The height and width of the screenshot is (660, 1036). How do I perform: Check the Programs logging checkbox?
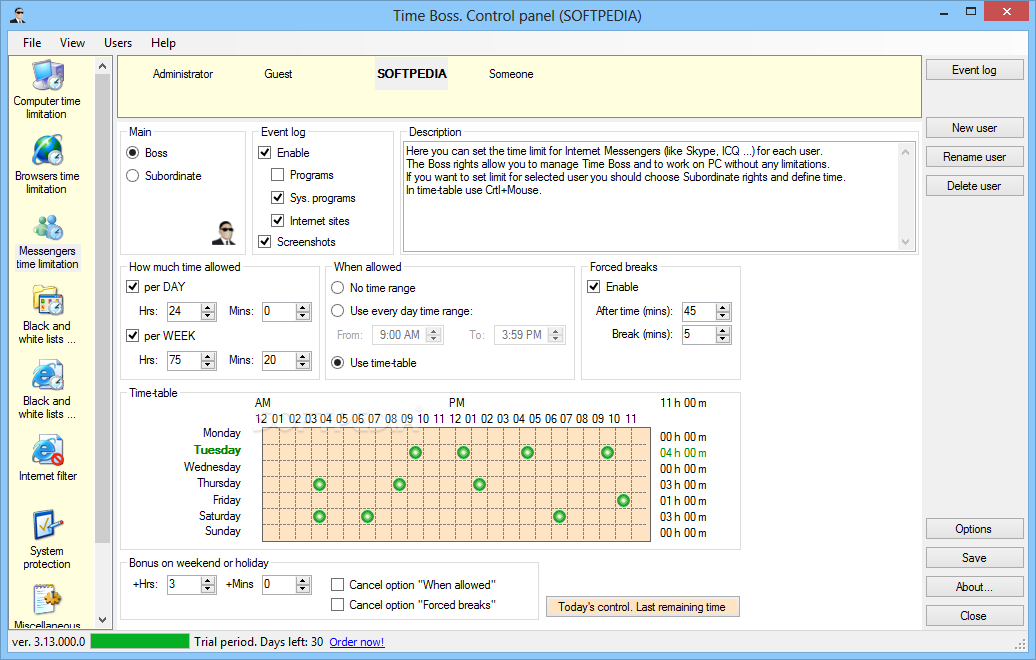(x=278, y=175)
